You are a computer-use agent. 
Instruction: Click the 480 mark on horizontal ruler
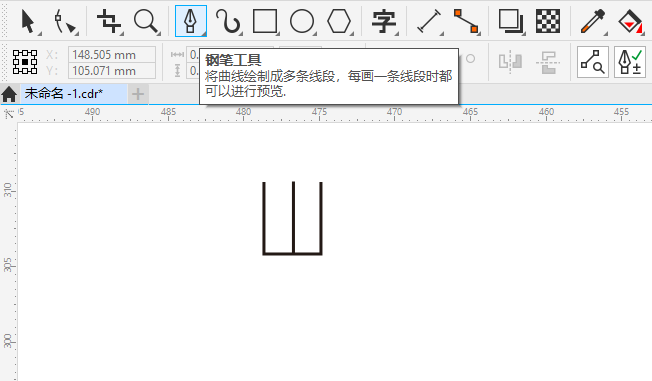click(x=243, y=112)
